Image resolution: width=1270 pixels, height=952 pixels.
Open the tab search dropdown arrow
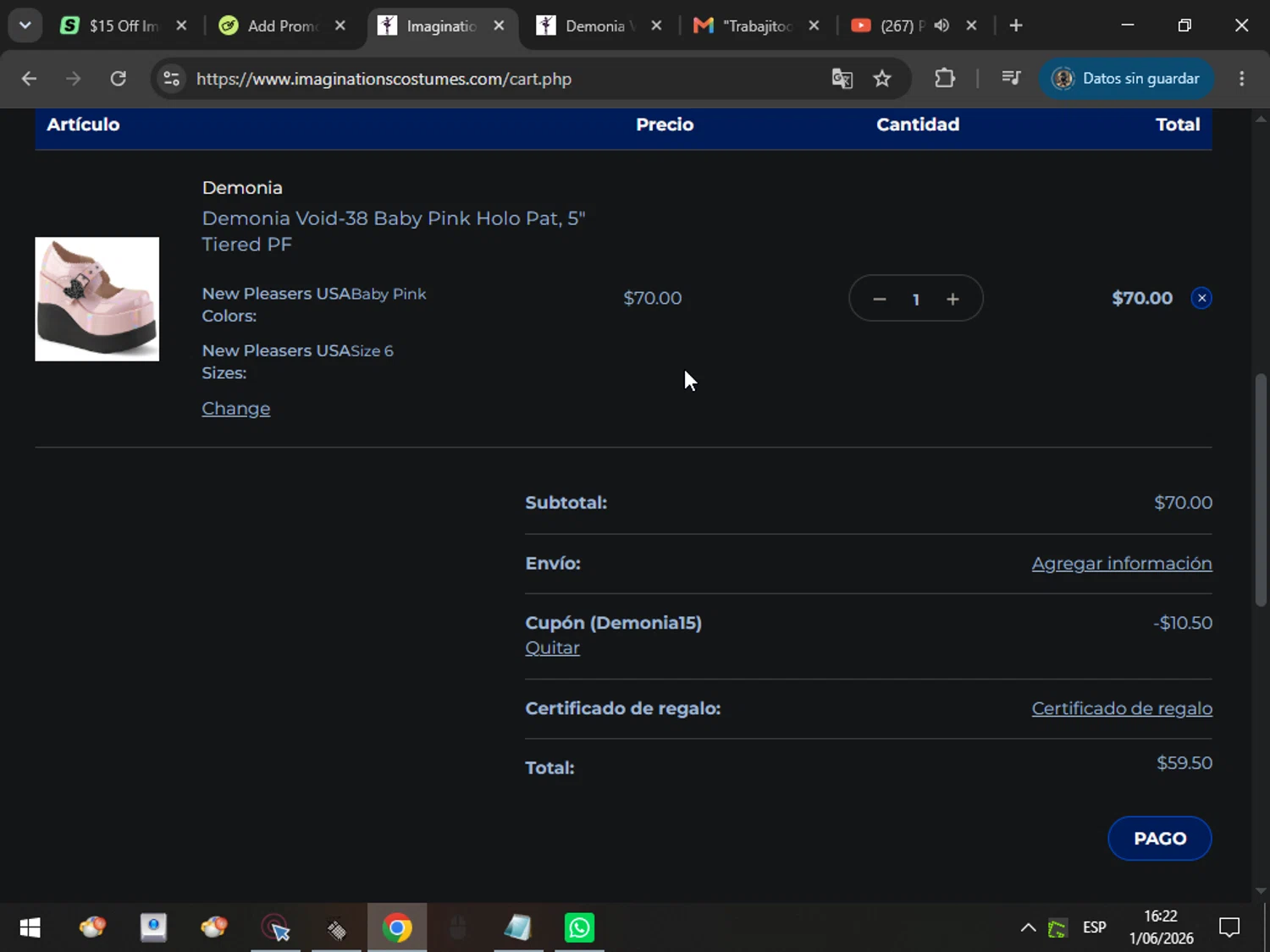coord(25,25)
